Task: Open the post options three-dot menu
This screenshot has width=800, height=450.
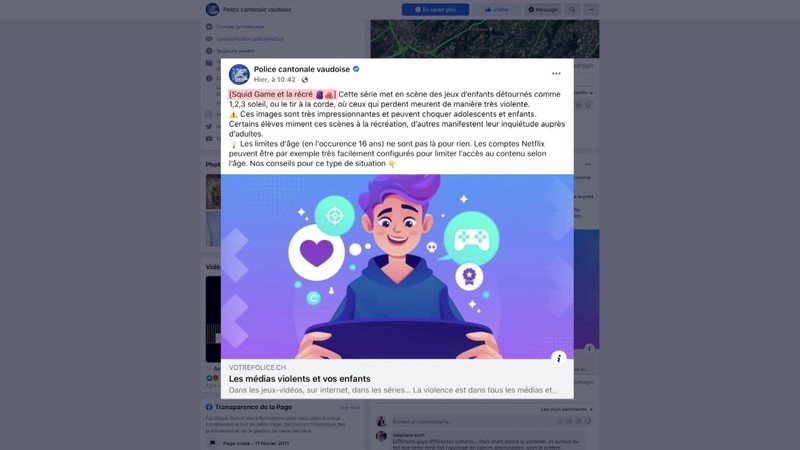Action: 556,73
